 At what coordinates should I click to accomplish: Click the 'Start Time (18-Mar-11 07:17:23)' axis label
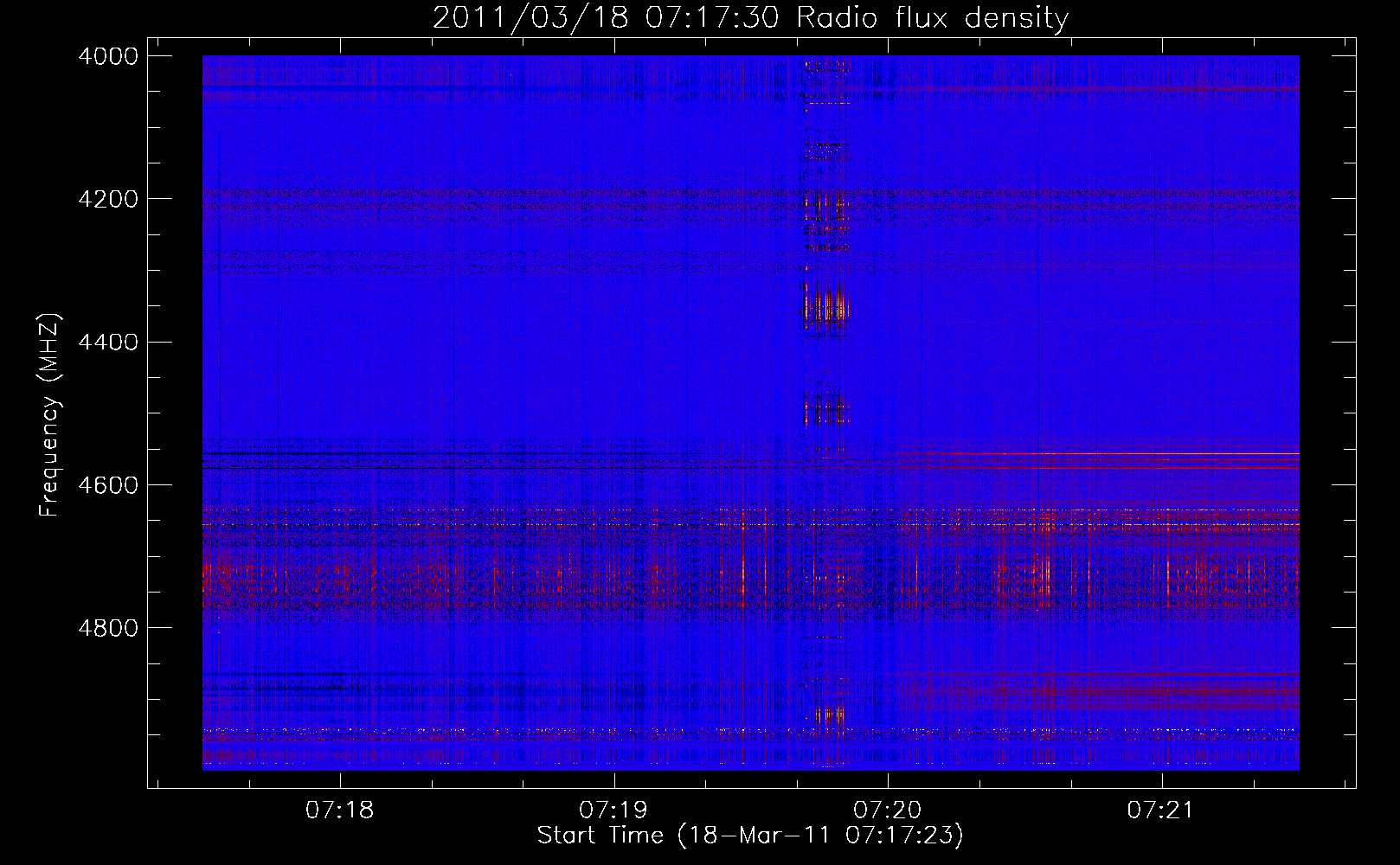[x=750, y=836]
